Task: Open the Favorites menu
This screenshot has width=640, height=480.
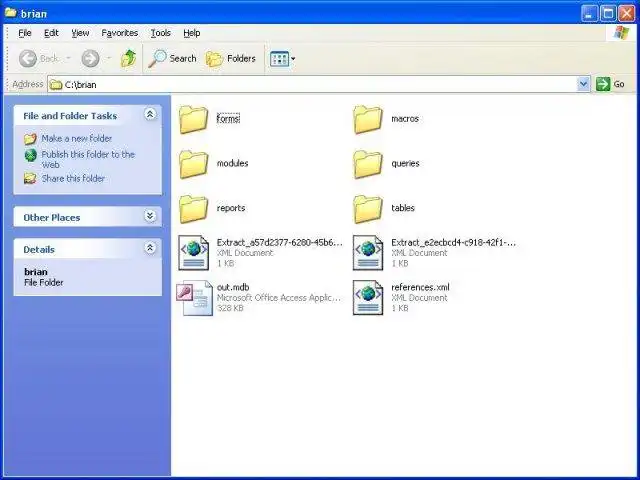Action: tap(120, 33)
